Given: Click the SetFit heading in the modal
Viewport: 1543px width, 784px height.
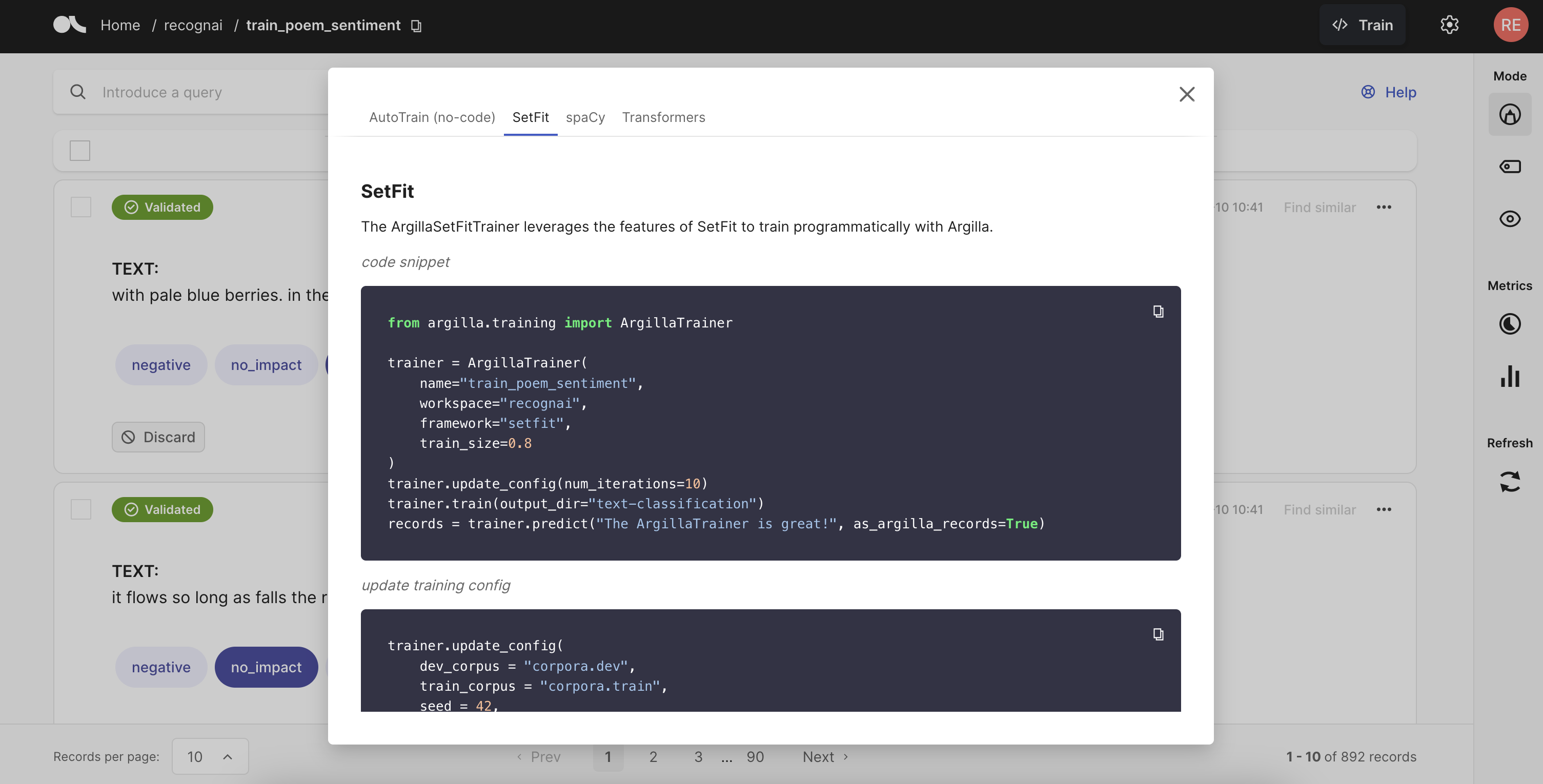Looking at the screenshot, I should click(x=387, y=192).
